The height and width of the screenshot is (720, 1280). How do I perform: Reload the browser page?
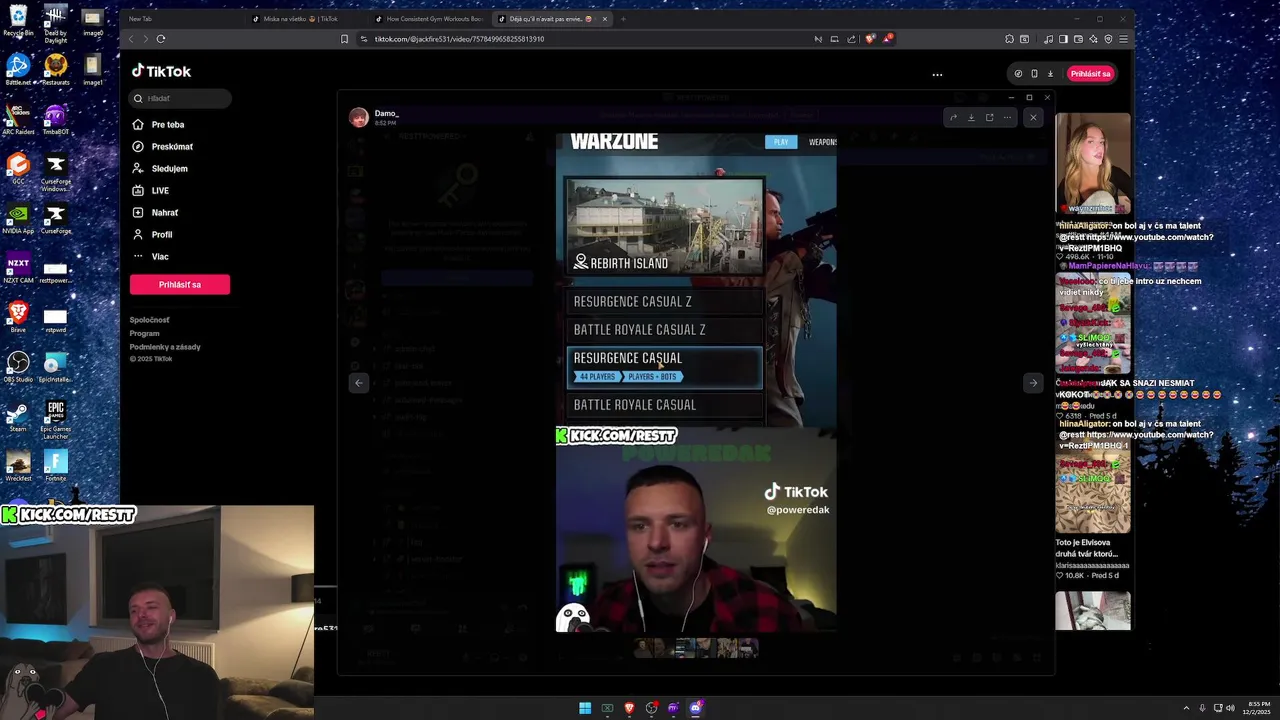point(160,39)
